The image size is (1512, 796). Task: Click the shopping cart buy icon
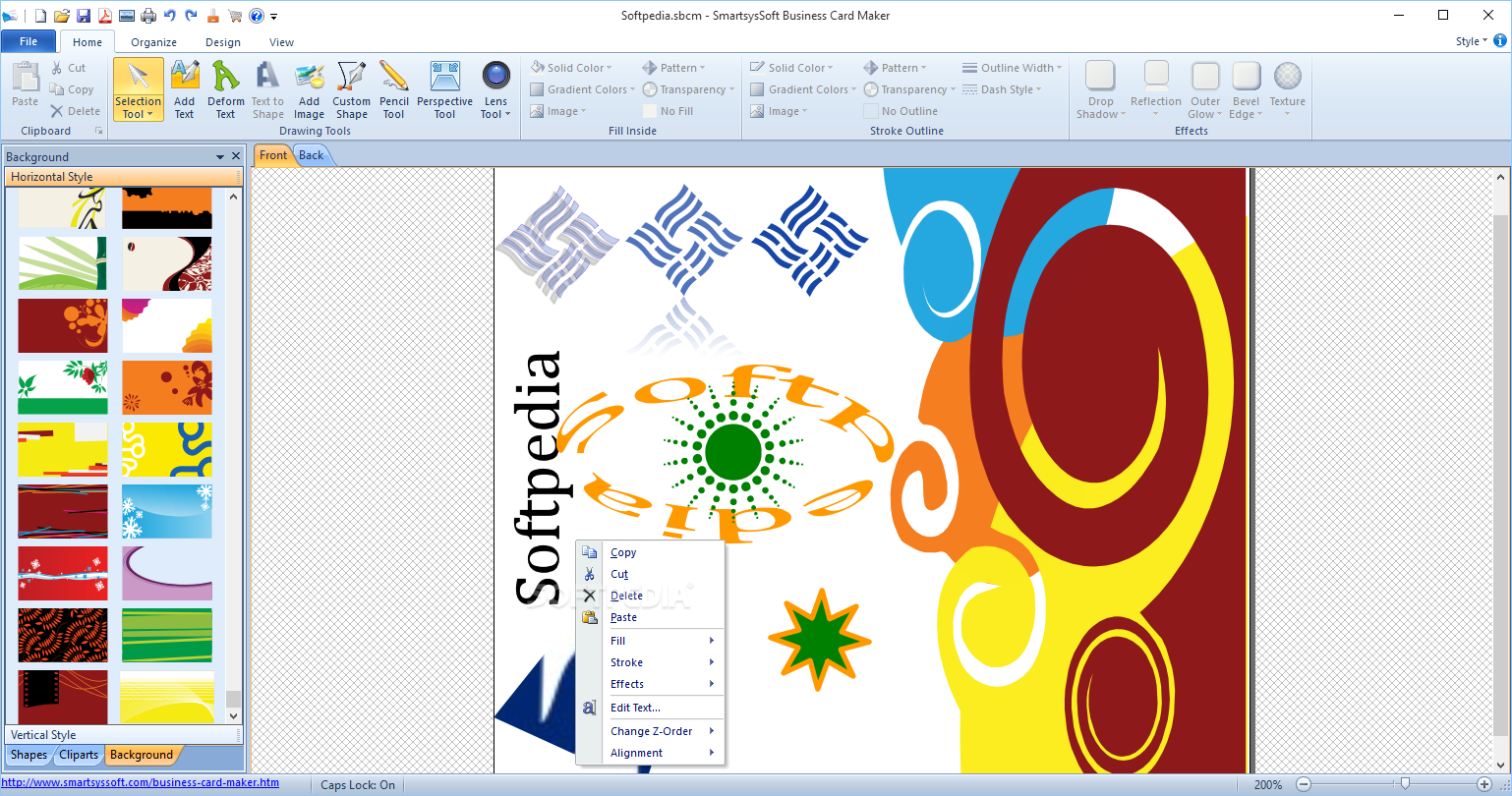(235, 16)
